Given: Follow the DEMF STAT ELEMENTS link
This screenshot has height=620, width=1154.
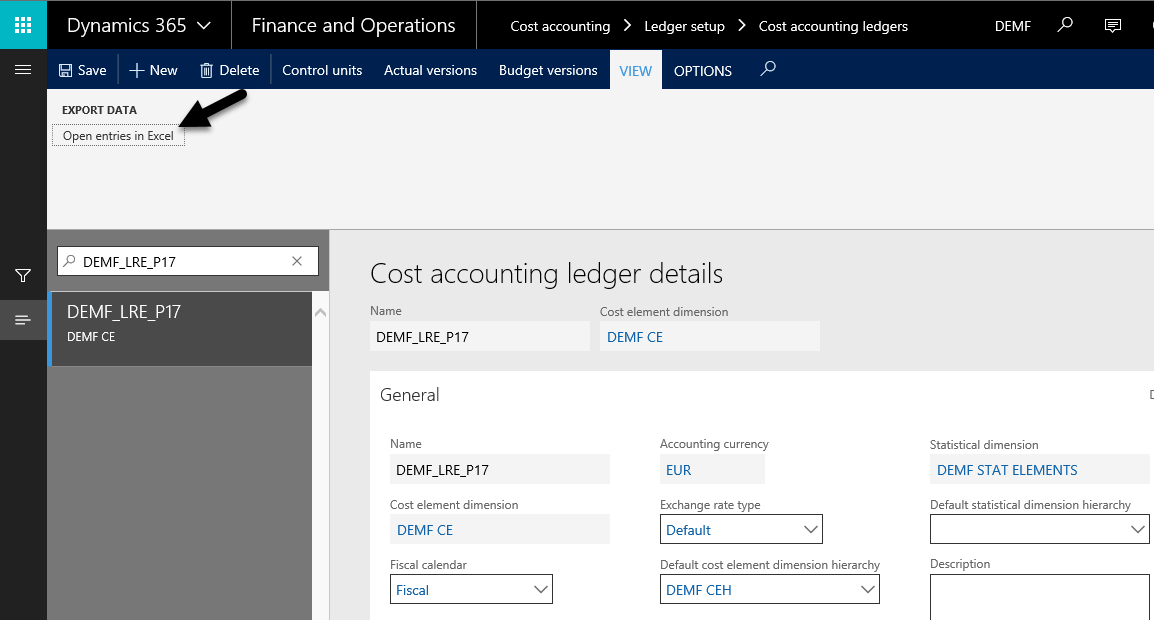Looking at the screenshot, I should (1007, 470).
